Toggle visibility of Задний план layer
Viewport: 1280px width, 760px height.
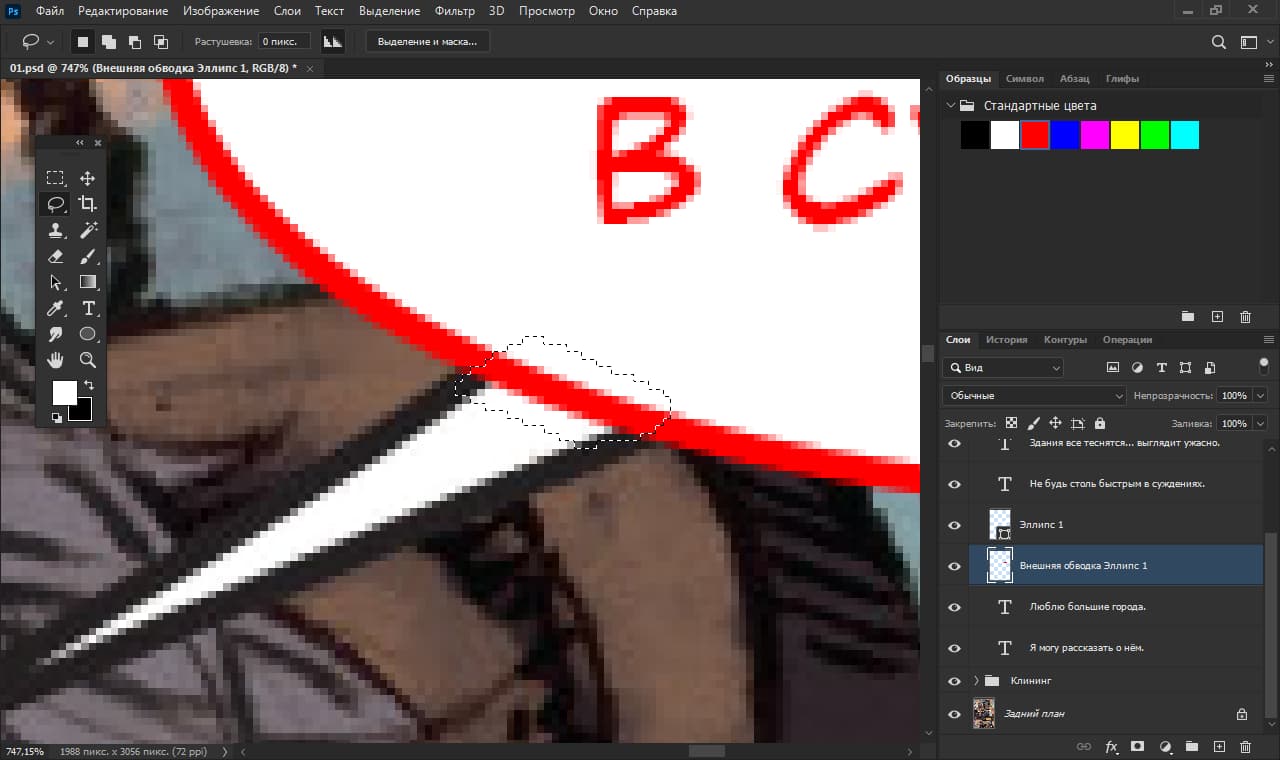pos(954,714)
